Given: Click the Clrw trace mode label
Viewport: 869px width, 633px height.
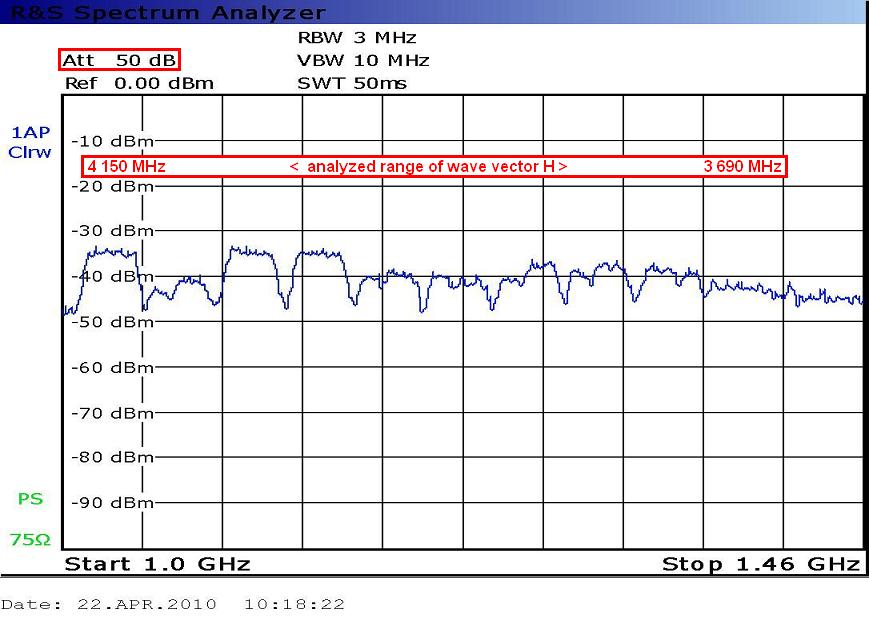Looking at the screenshot, I should point(29,153).
